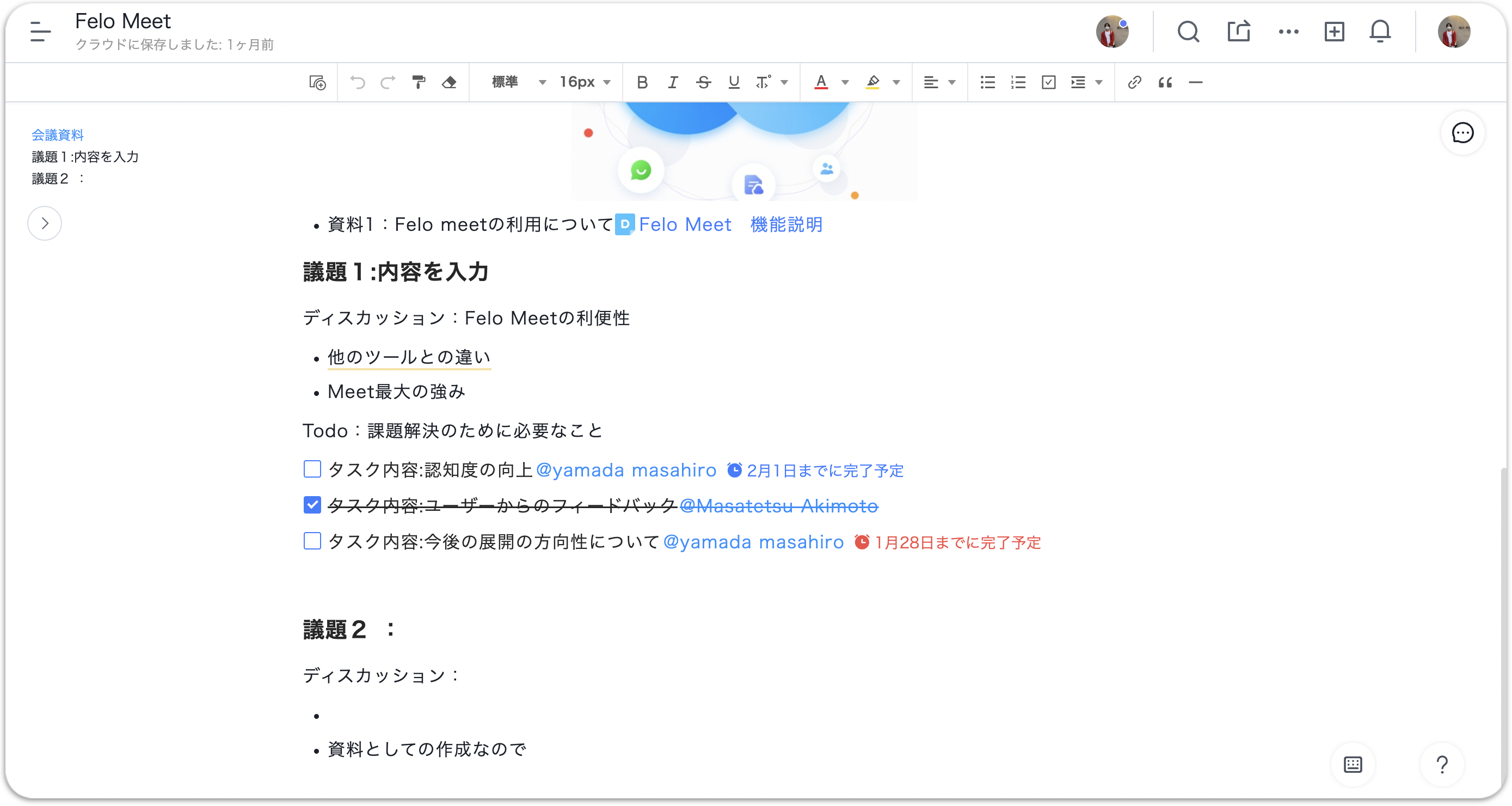Select 会議資料 in the outline sidebar
Image resolution: width=1512 pixels, height=806 pixels.
coord(58,135)
